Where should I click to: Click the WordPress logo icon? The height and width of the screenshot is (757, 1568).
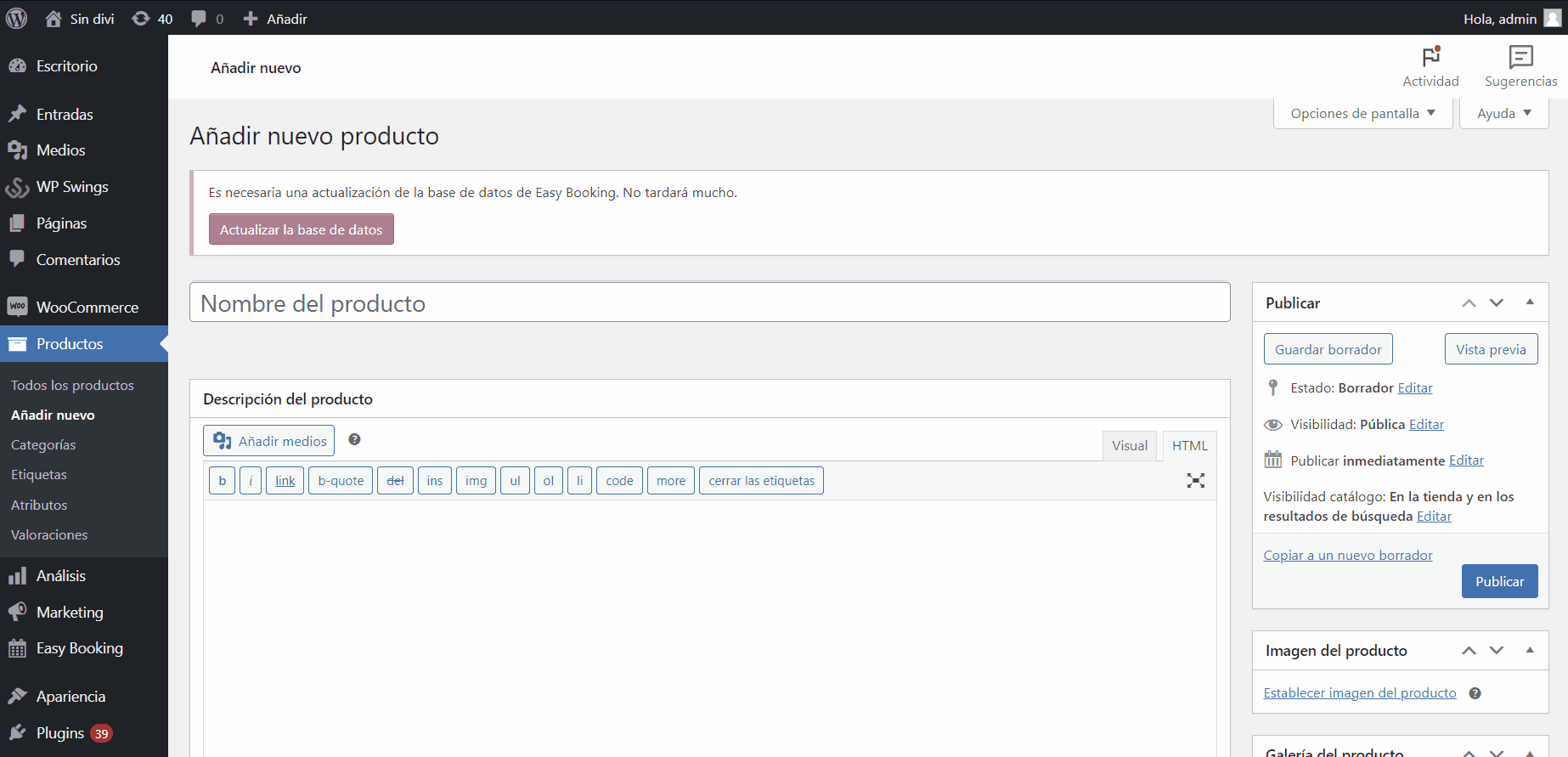tap(17, 18)
